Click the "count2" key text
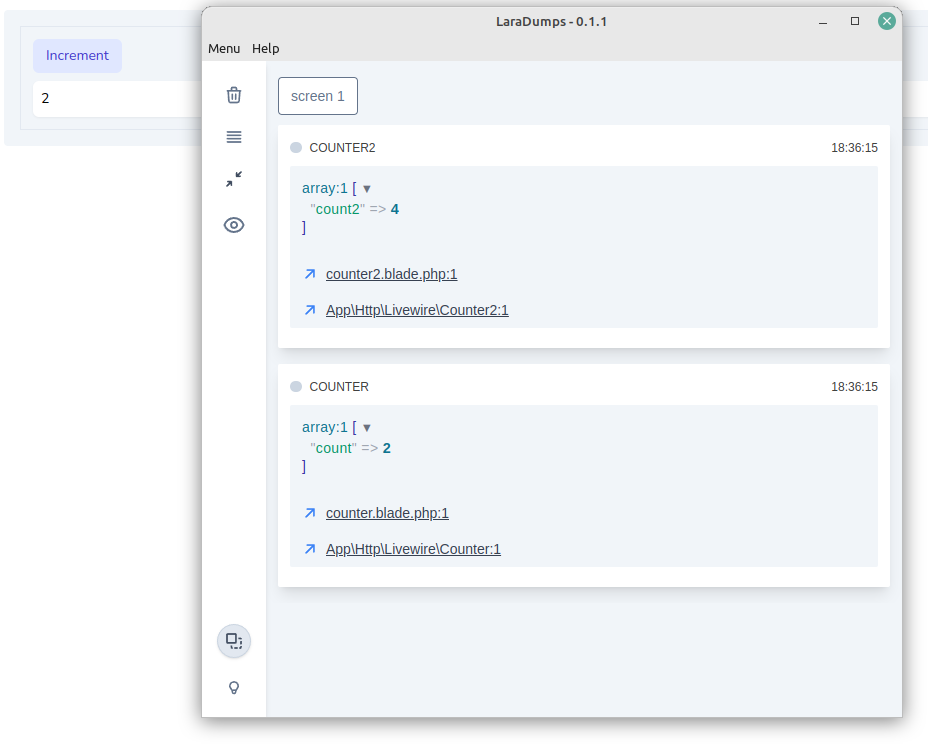This screenshot has width=928, height=753. pos(337,209)
